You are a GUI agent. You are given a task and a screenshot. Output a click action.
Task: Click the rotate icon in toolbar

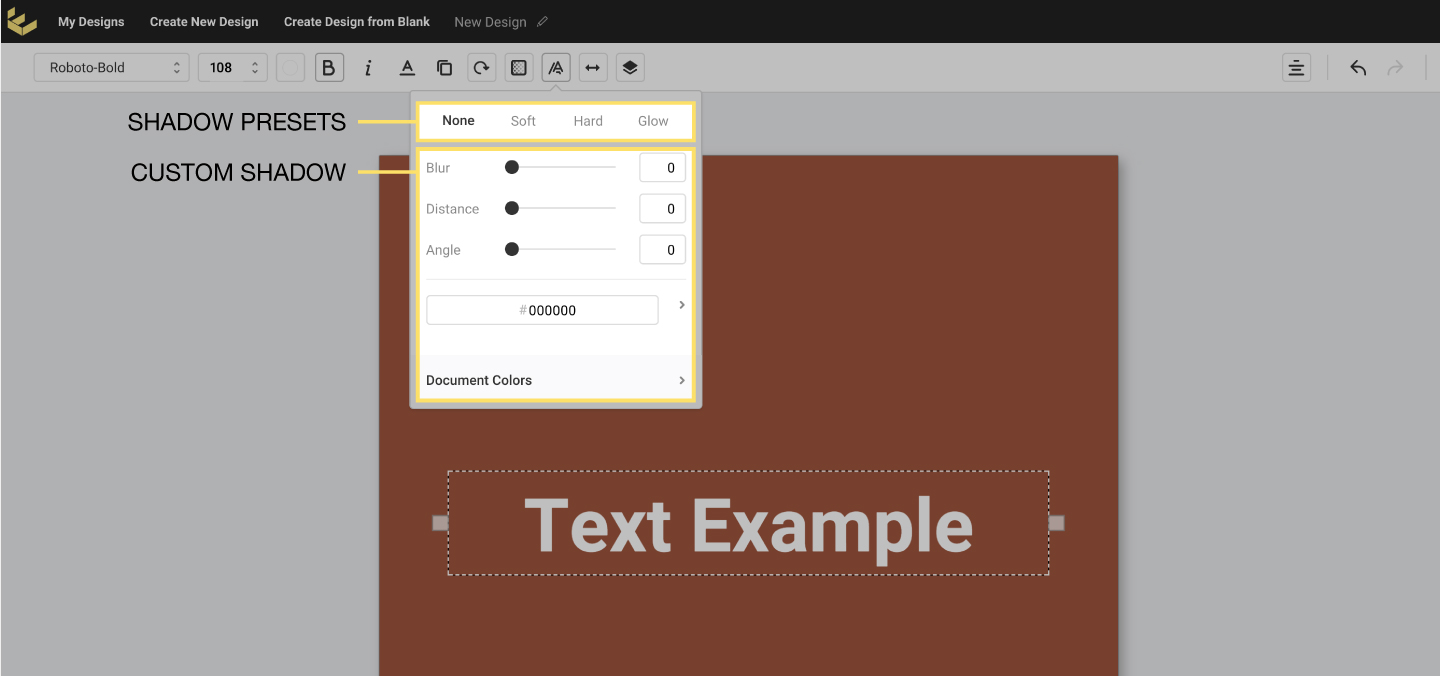[x=482, y=68]
